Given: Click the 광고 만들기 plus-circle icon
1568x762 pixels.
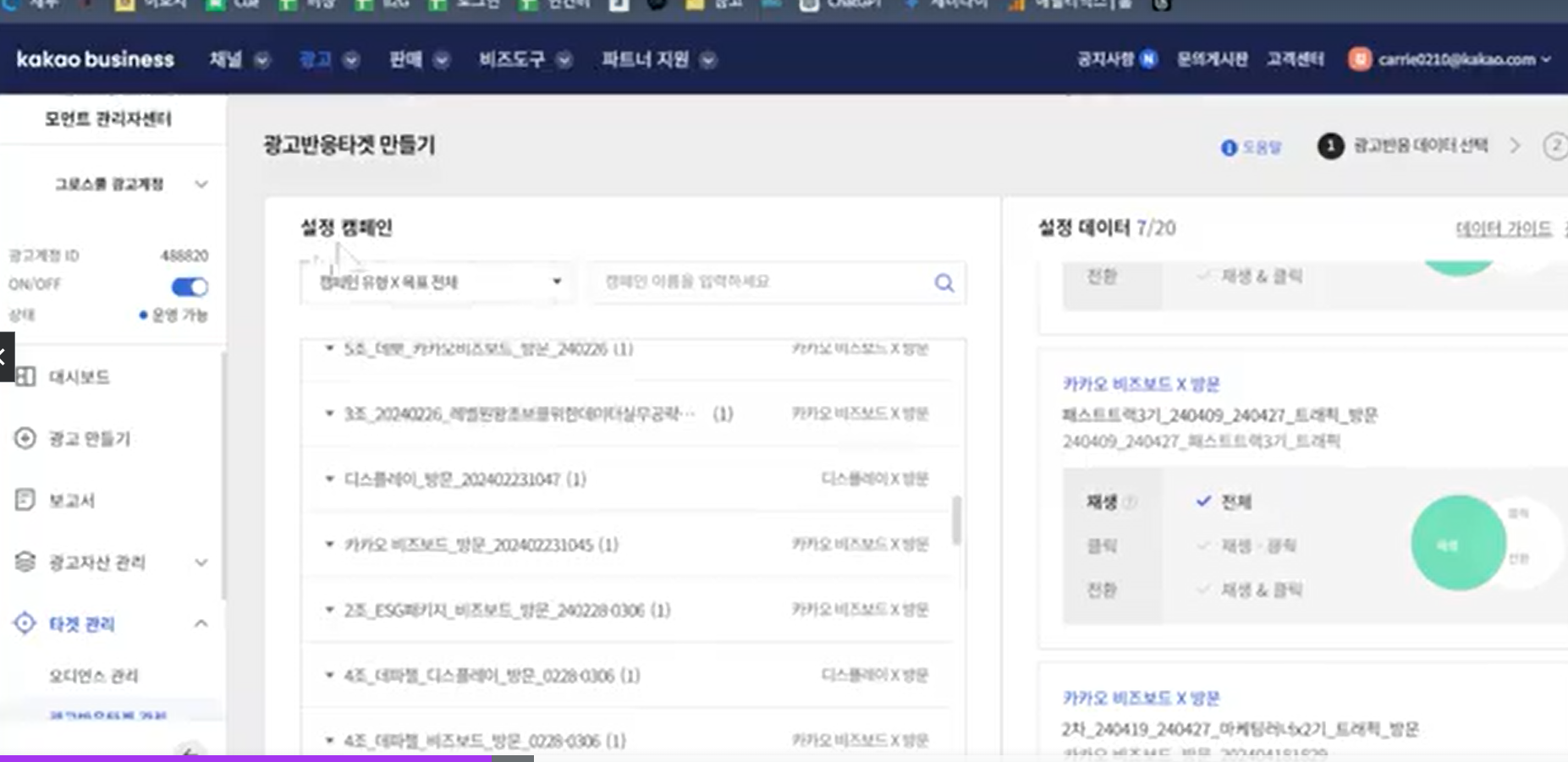Looking at the screenshot, I should coord(25,438).
